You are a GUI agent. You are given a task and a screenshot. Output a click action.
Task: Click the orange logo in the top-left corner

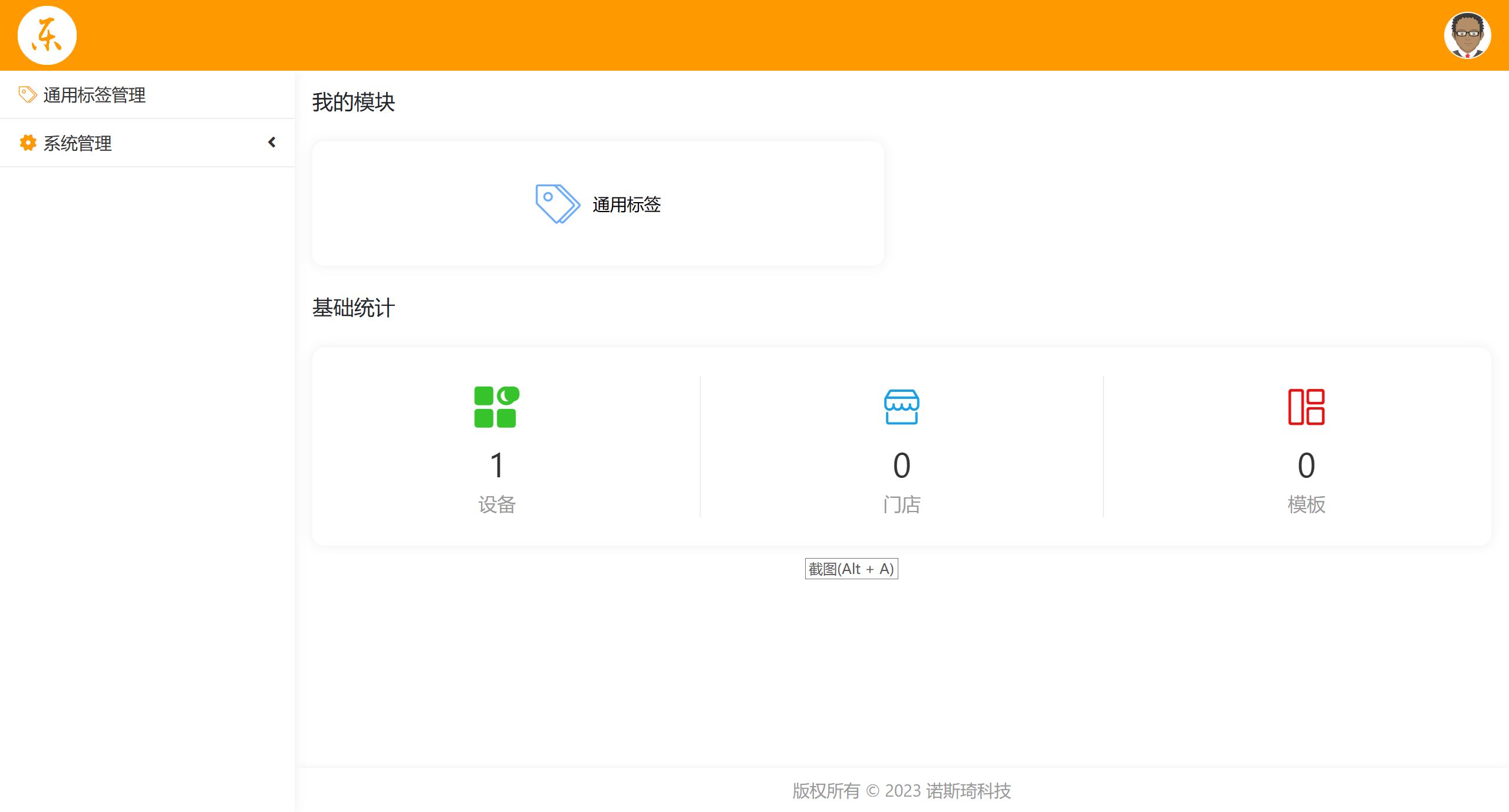tap(47, 35)
